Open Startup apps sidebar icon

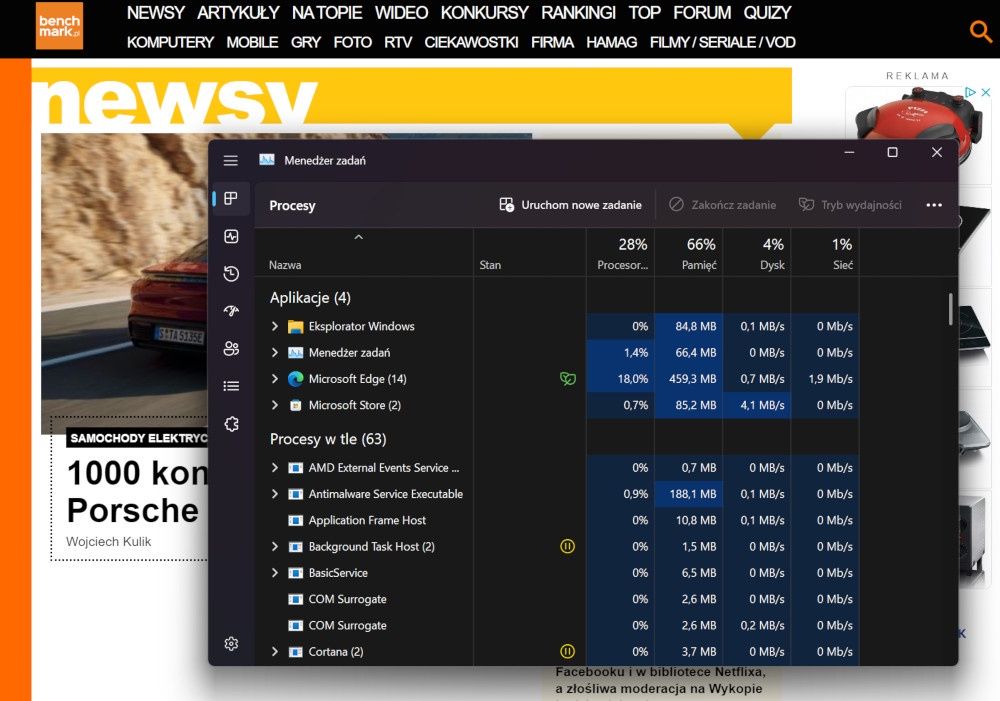[231, 311]
